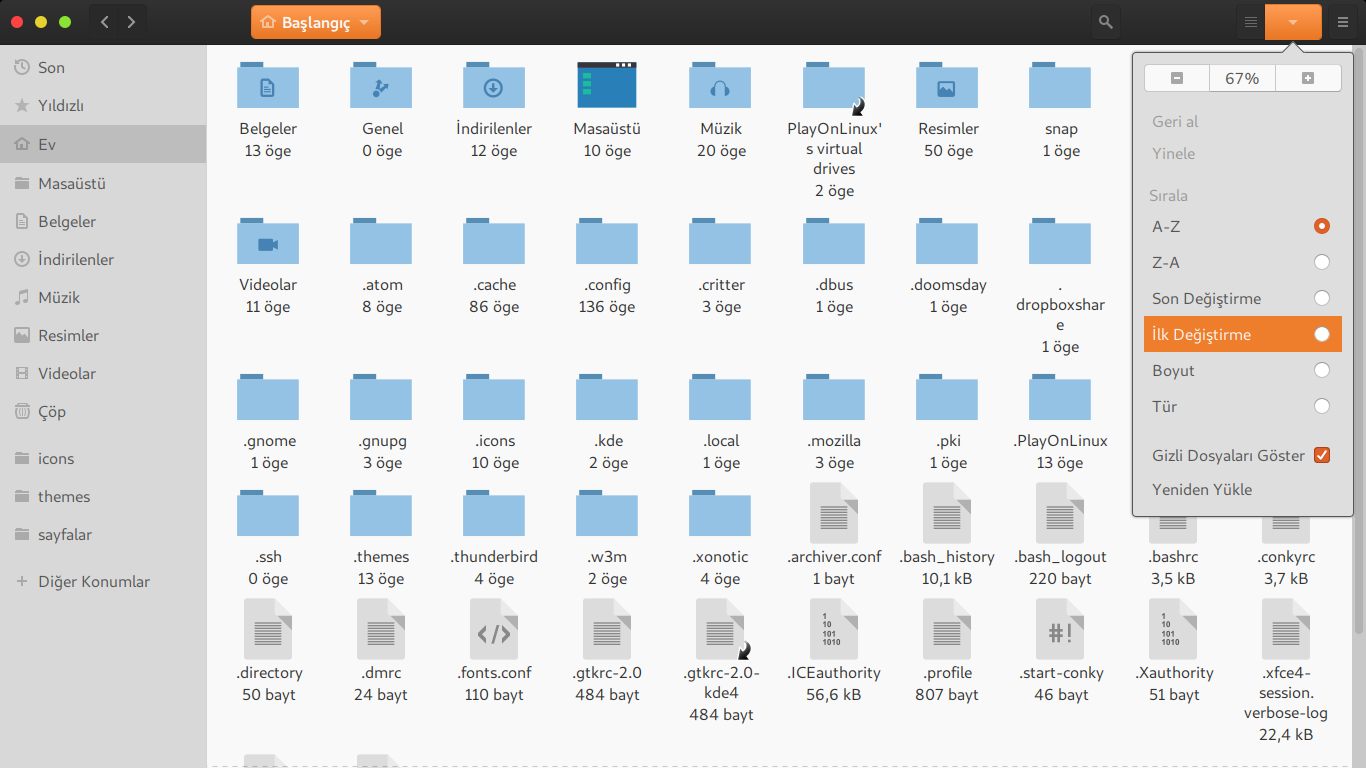The width and height of the screenshot is (1366, 768).
Task: Open PlayOnLinux's virtual drives link folder
Action: pos(834,90)
